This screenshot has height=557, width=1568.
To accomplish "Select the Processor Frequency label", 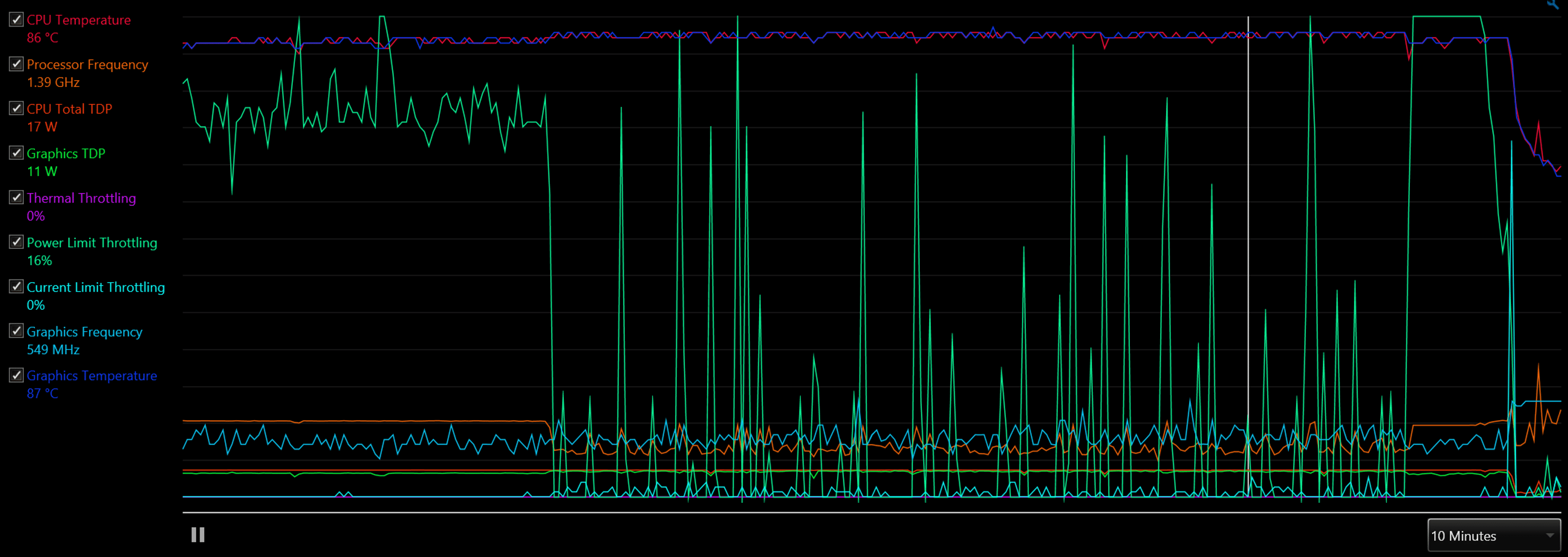I will (87, 65).
